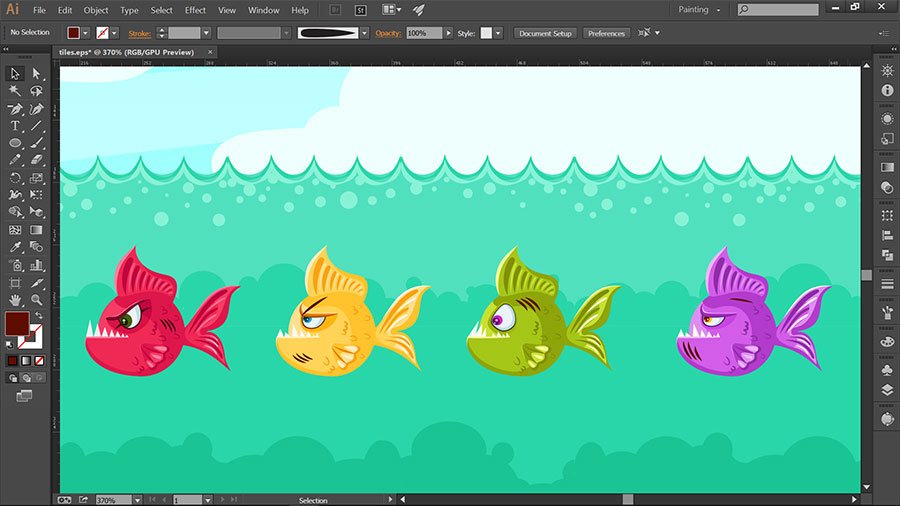Expand the control bar stroke color dropdown
The height and width of the screenshot is (506, 900).
tap(114, 33)
